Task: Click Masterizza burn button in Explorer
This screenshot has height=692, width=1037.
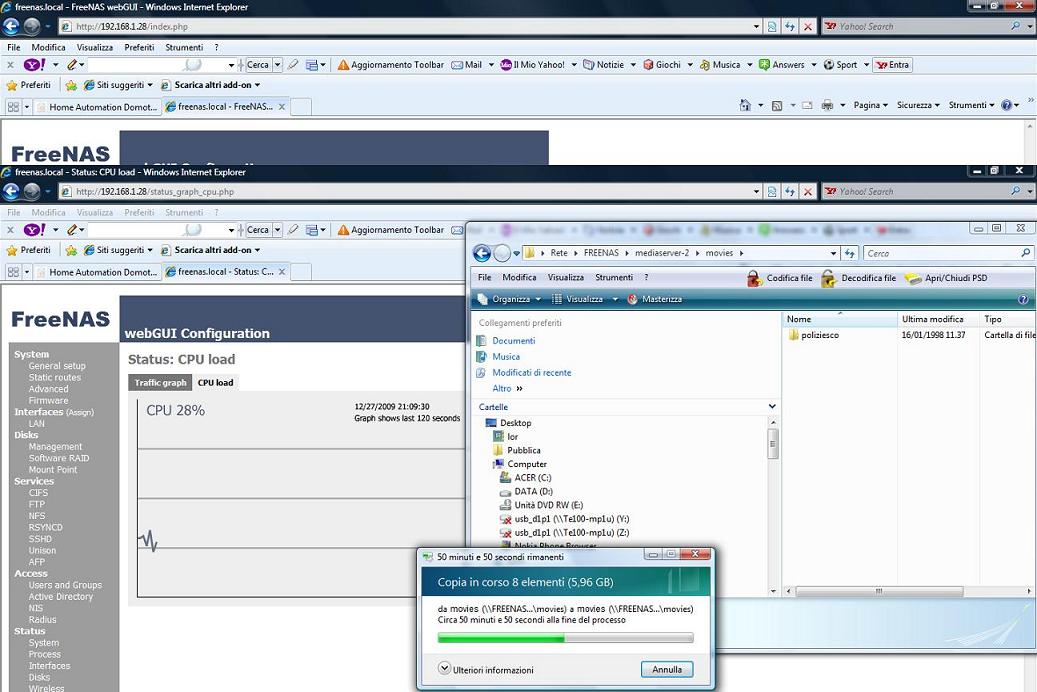Action: (654, 299)
